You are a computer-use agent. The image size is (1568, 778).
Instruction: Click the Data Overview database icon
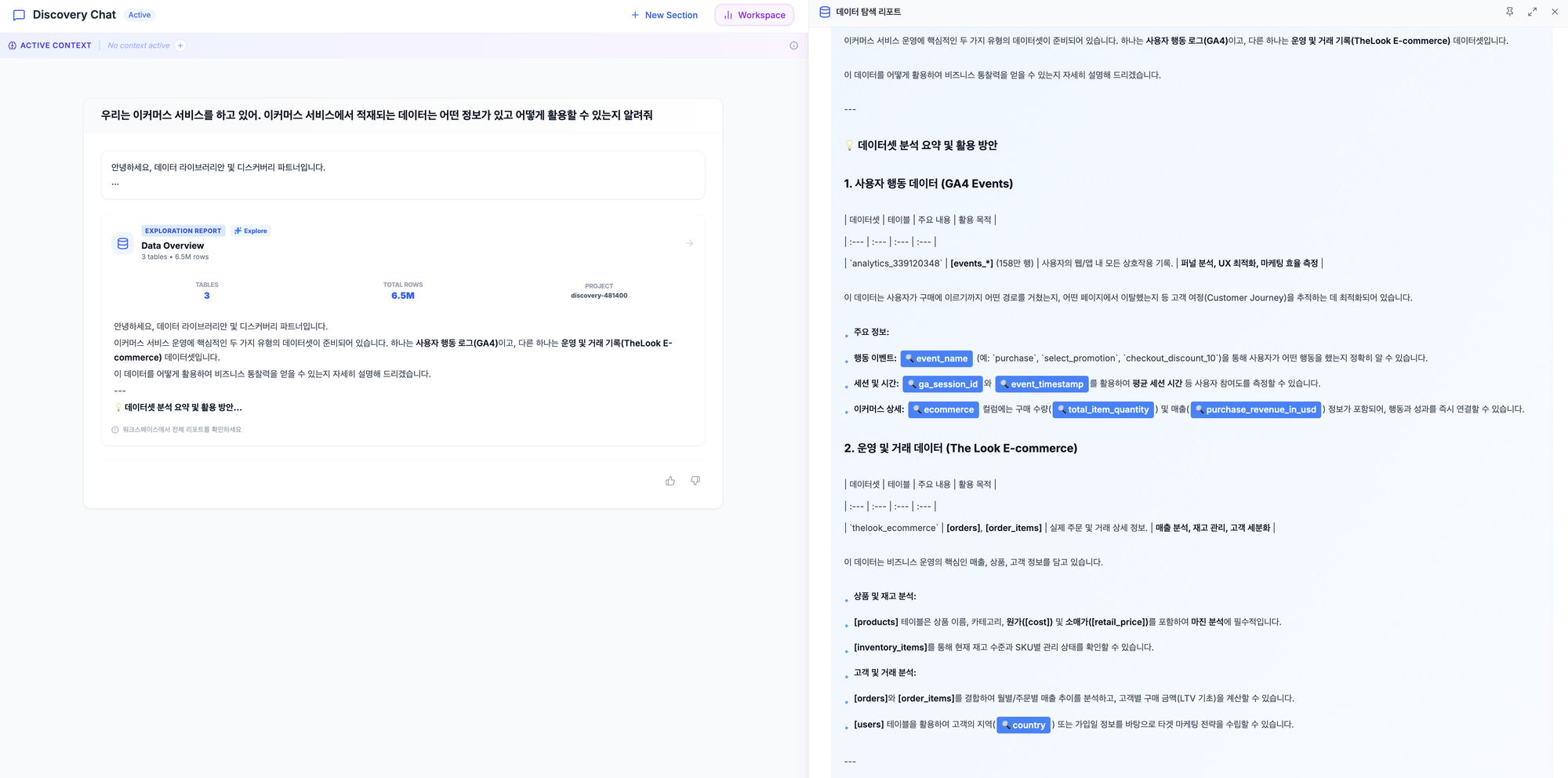(x=123, y=244)
